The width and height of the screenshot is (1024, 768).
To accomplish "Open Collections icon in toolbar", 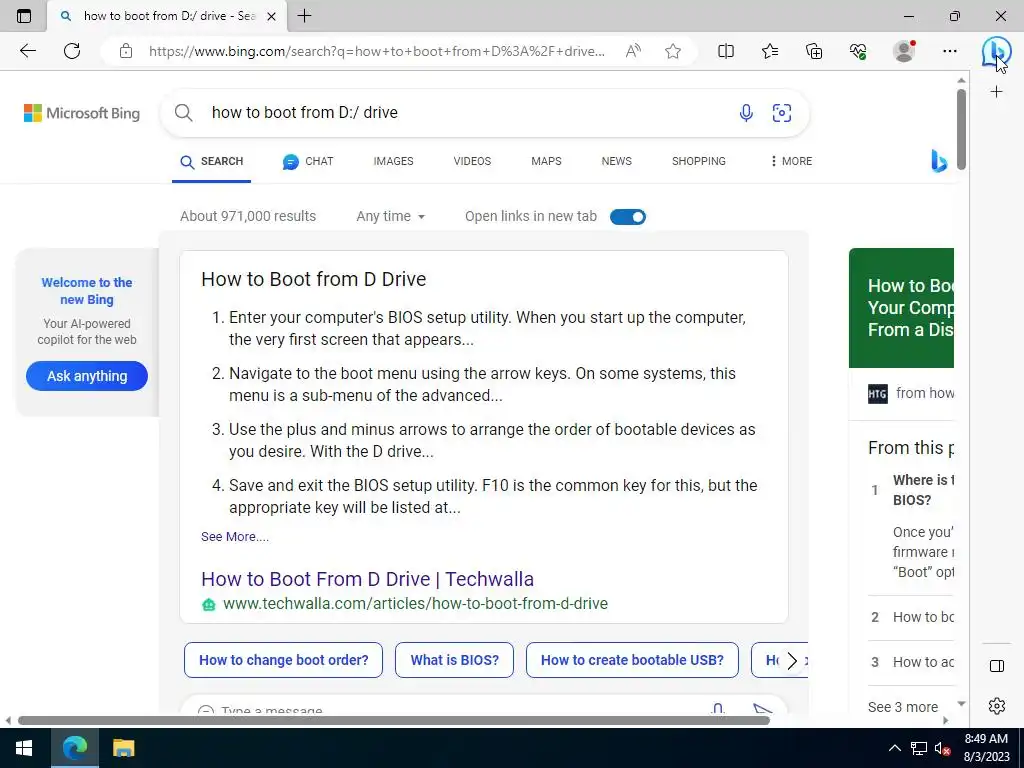I will pos(814,51).
